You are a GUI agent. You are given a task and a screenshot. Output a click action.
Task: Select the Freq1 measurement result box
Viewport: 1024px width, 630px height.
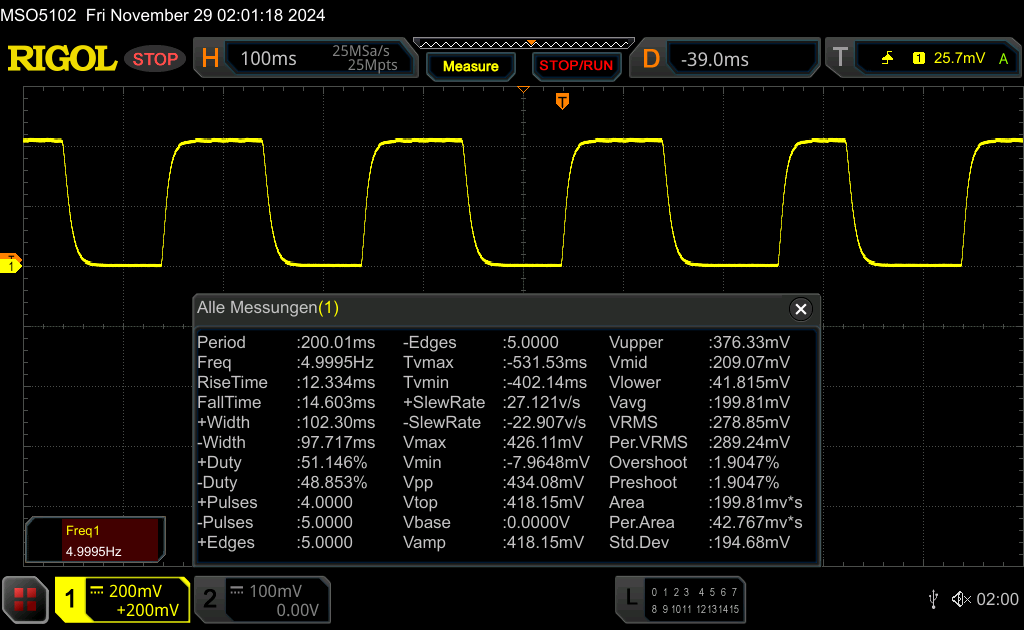(93, 540)
